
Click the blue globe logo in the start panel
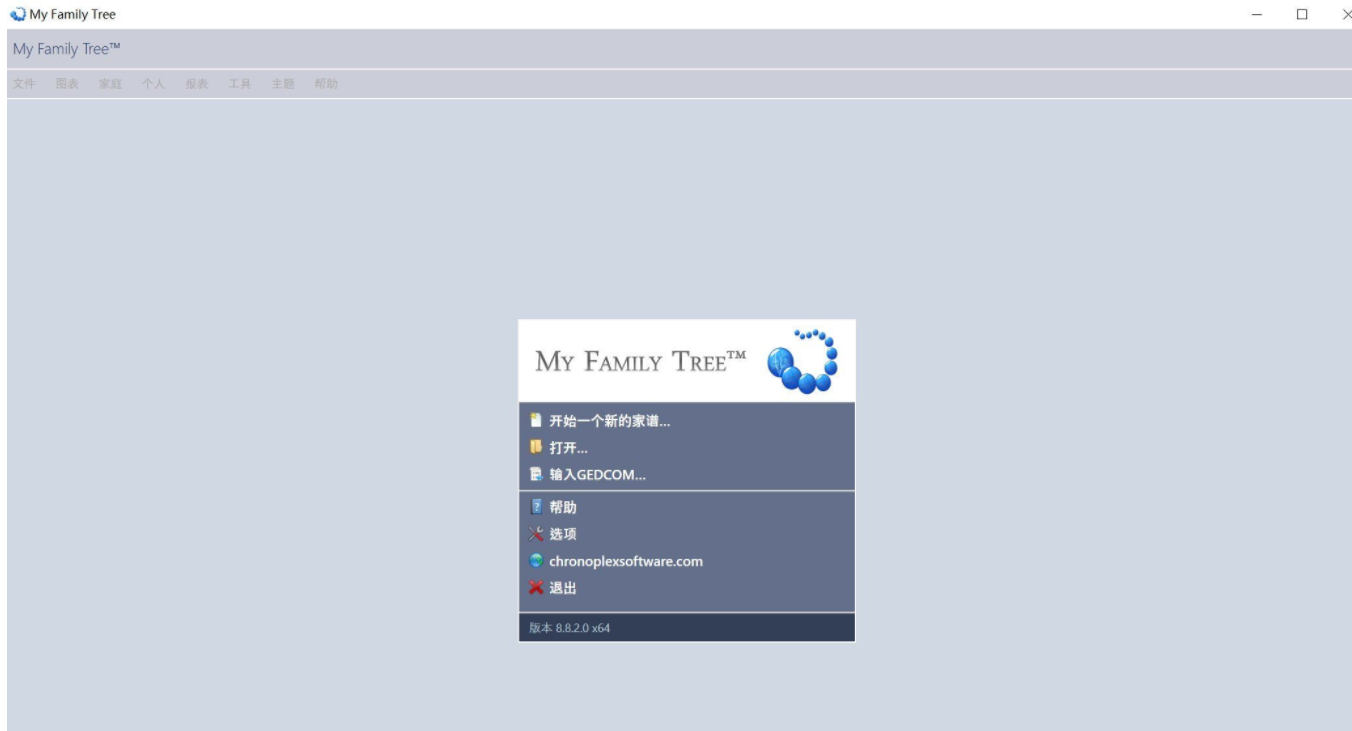[802, 361]
